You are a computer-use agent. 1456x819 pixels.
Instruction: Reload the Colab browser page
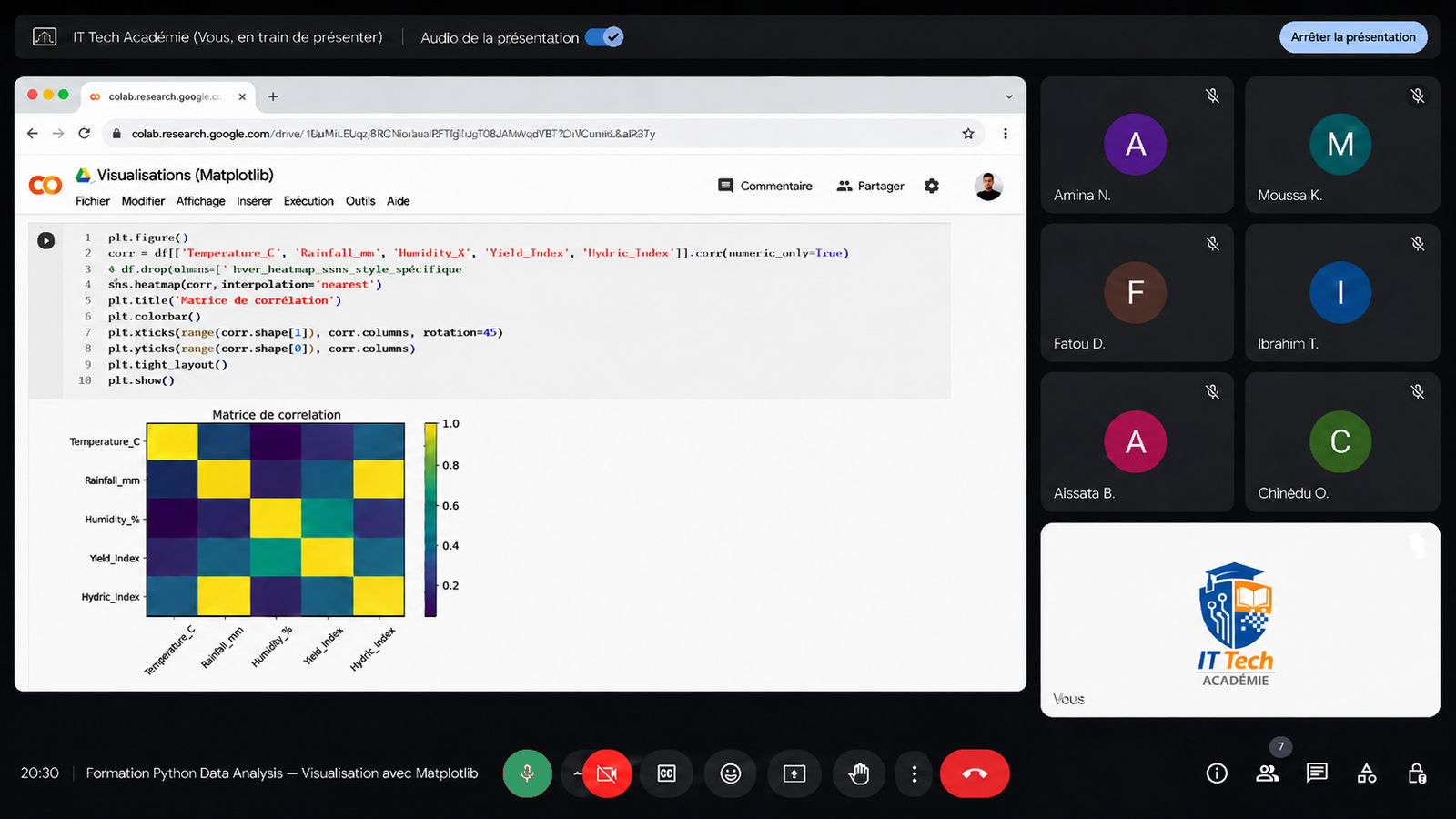click(85, 134)
